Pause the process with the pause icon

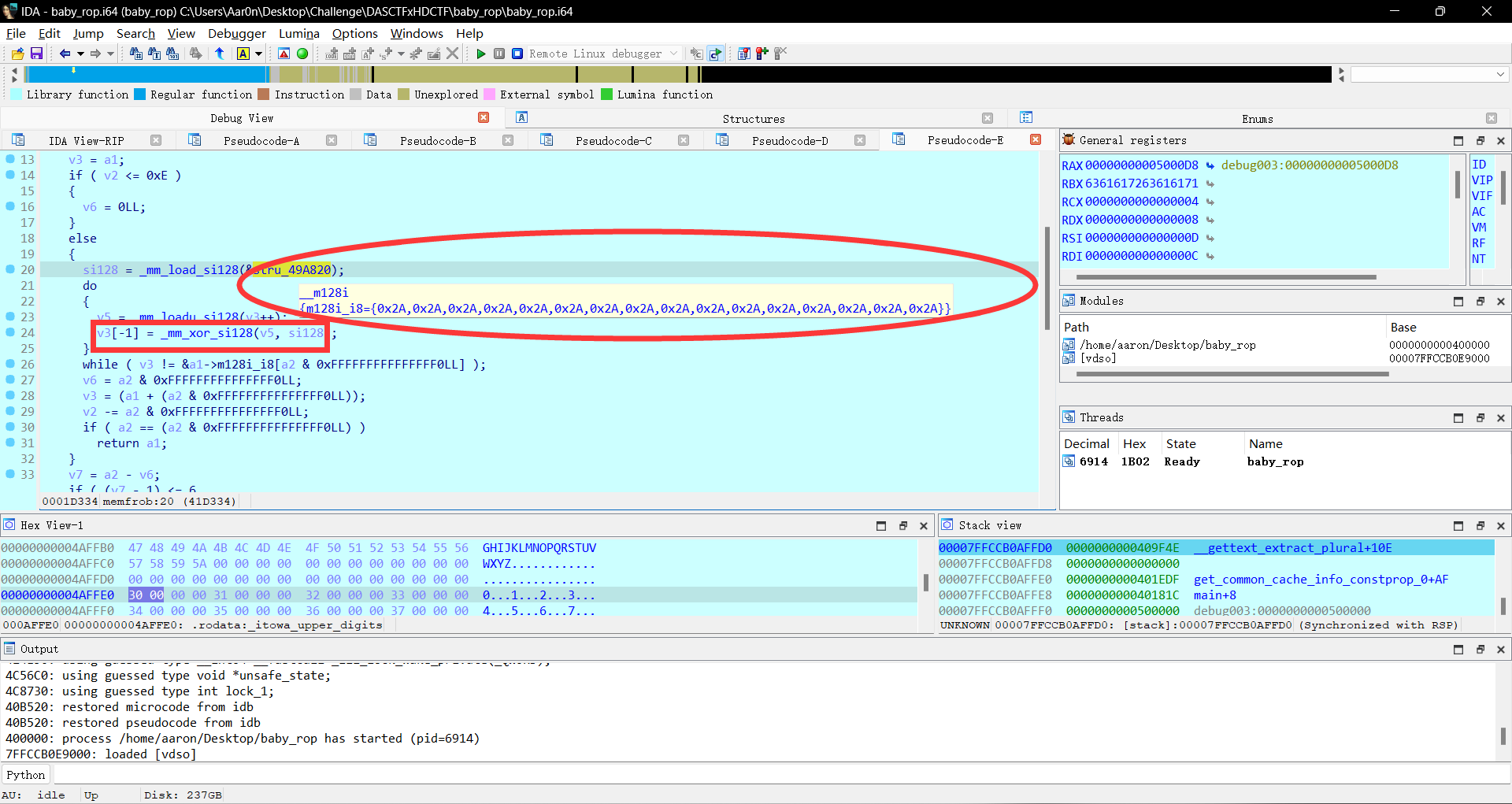(x=499, y=54)
